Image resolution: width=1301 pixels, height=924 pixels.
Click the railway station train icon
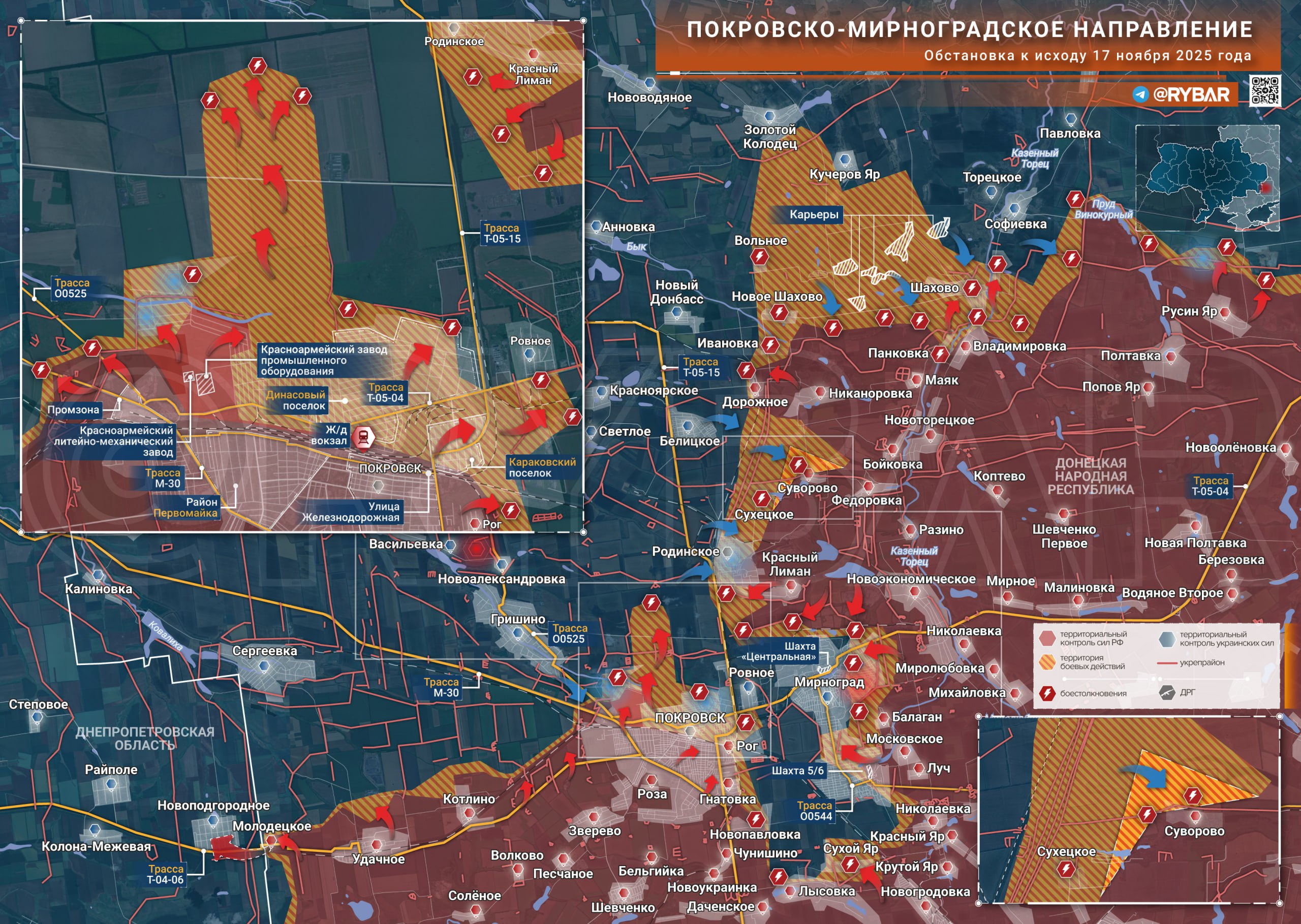pos(363,437)
